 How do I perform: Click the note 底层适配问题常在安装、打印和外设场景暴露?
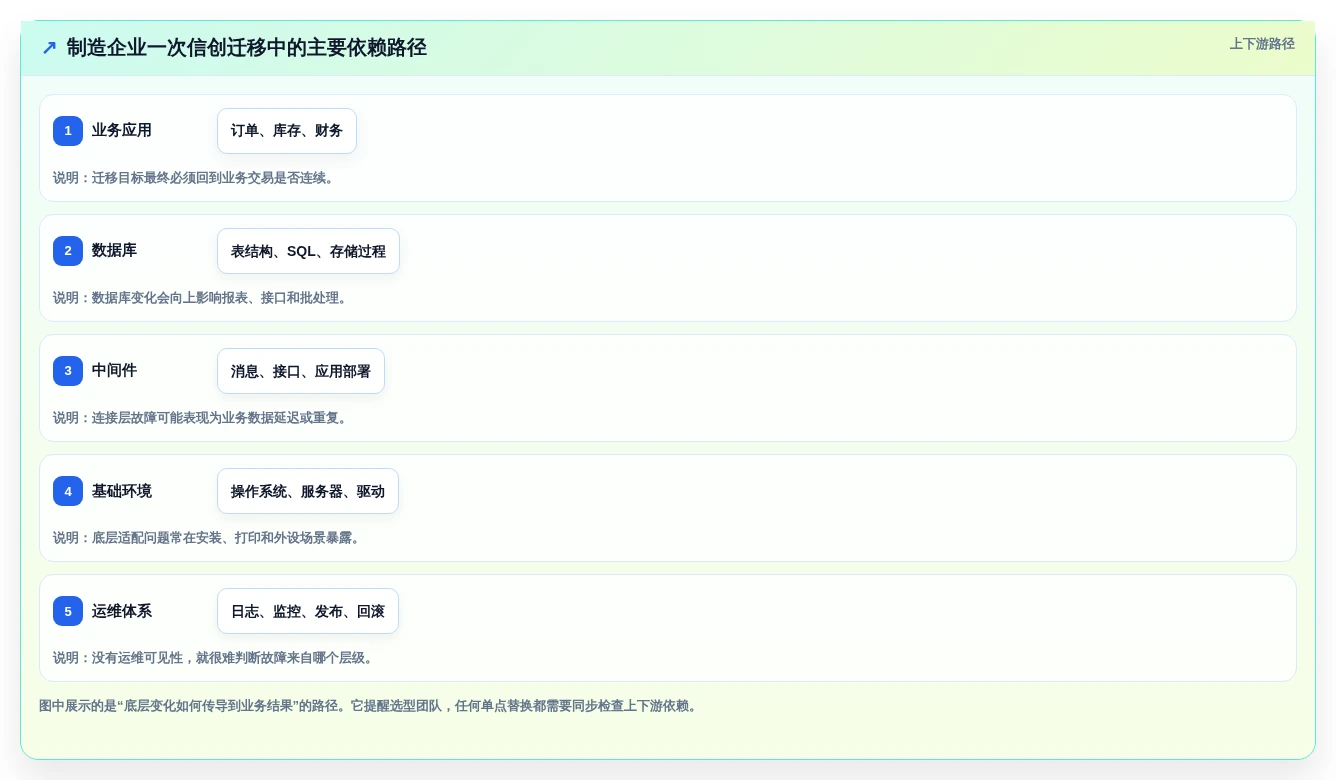coord(208,538)
